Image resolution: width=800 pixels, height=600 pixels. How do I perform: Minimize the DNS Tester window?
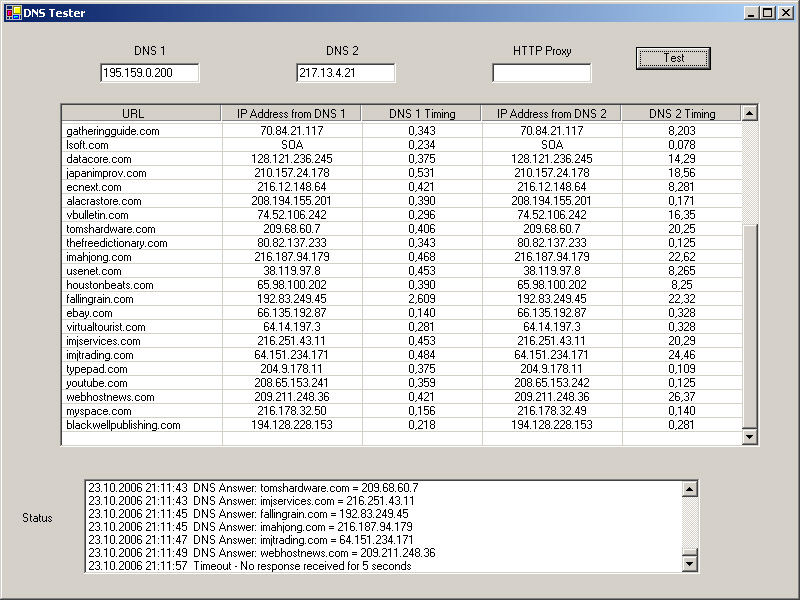click(x=751, y=13)
